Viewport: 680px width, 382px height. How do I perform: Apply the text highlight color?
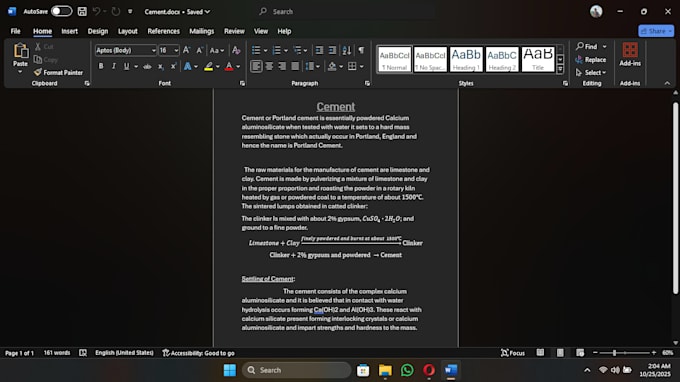click(209, 66)
